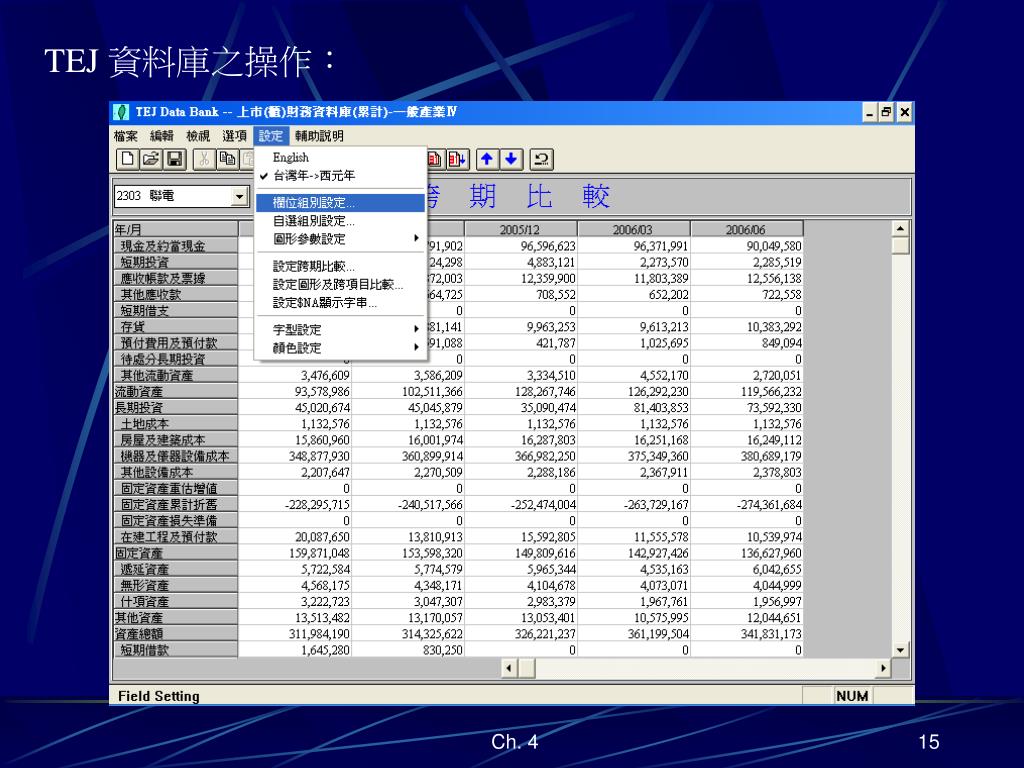This screenshot has height=768, width=1024.
Task: Click the horizontal scrollbar left arrow
Action: (509, 668)
